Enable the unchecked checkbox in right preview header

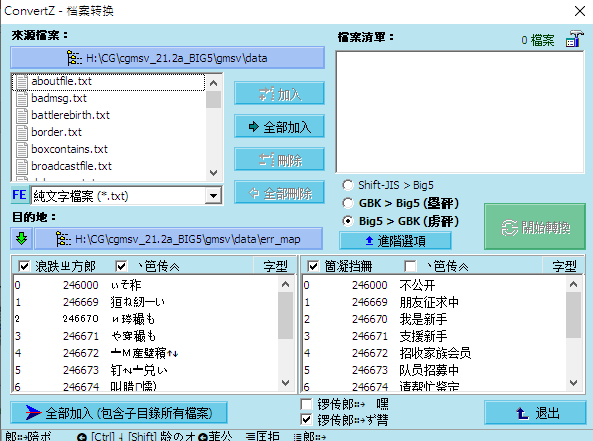[410, 266]
